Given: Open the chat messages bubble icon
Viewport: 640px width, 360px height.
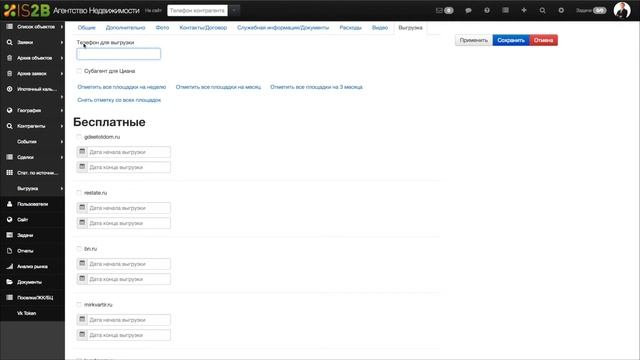Looking at the screenshot, I should [468, 11].
